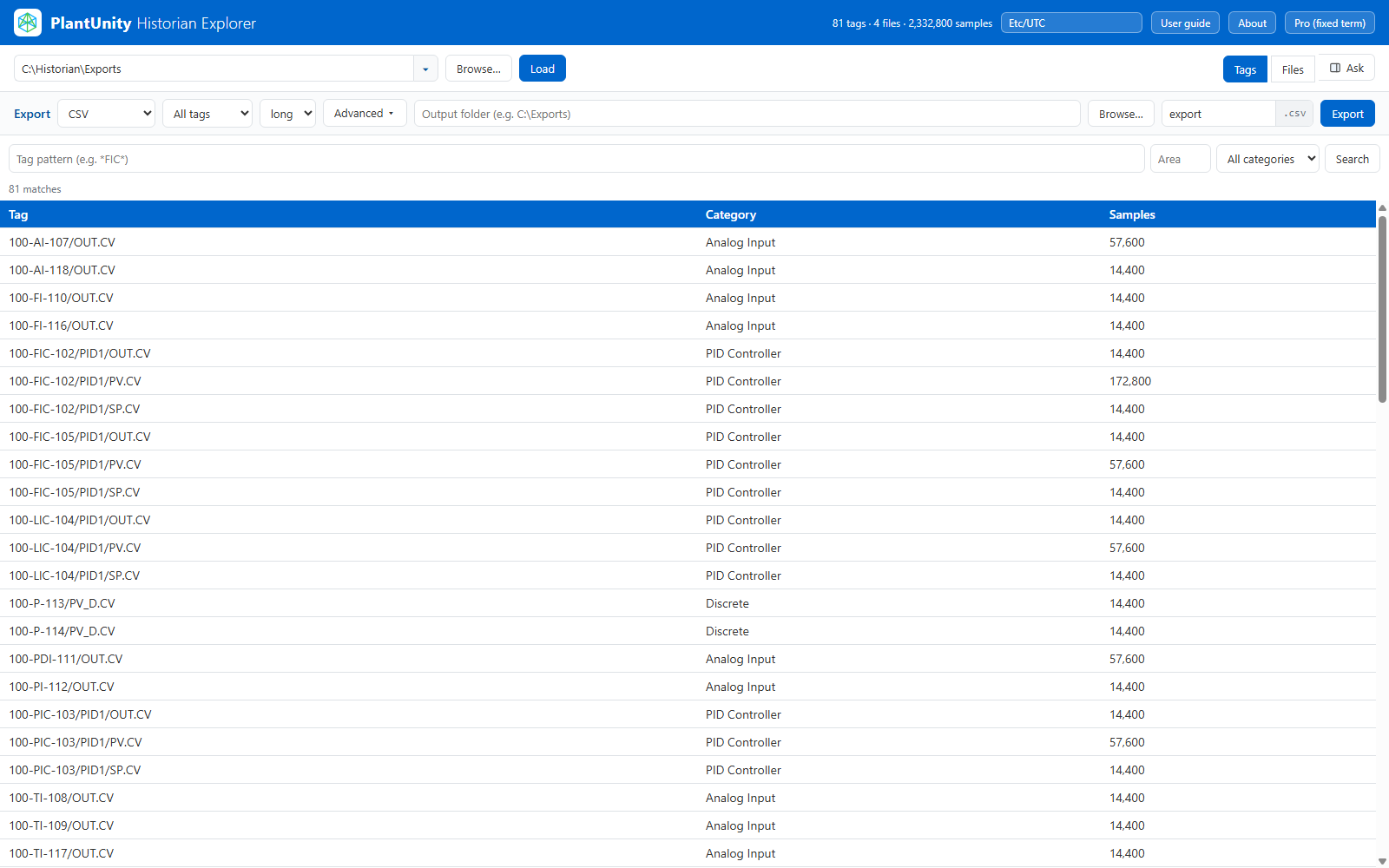This screenshot has width=1389, height=868.
Task: Switch to the Files tab
Action: click(1293, 69)
